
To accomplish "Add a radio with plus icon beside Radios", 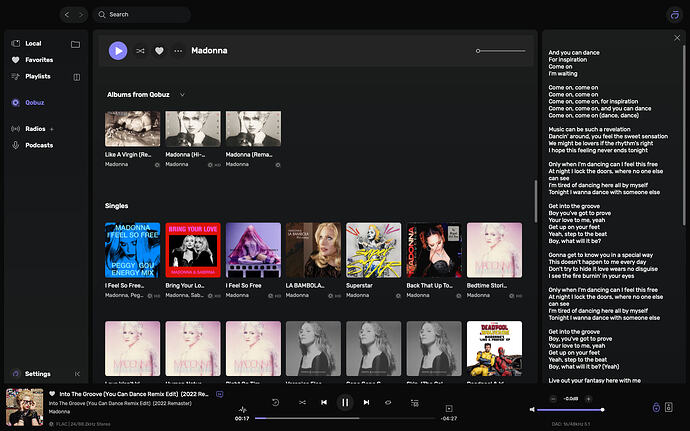I will (x=52, y=129).
